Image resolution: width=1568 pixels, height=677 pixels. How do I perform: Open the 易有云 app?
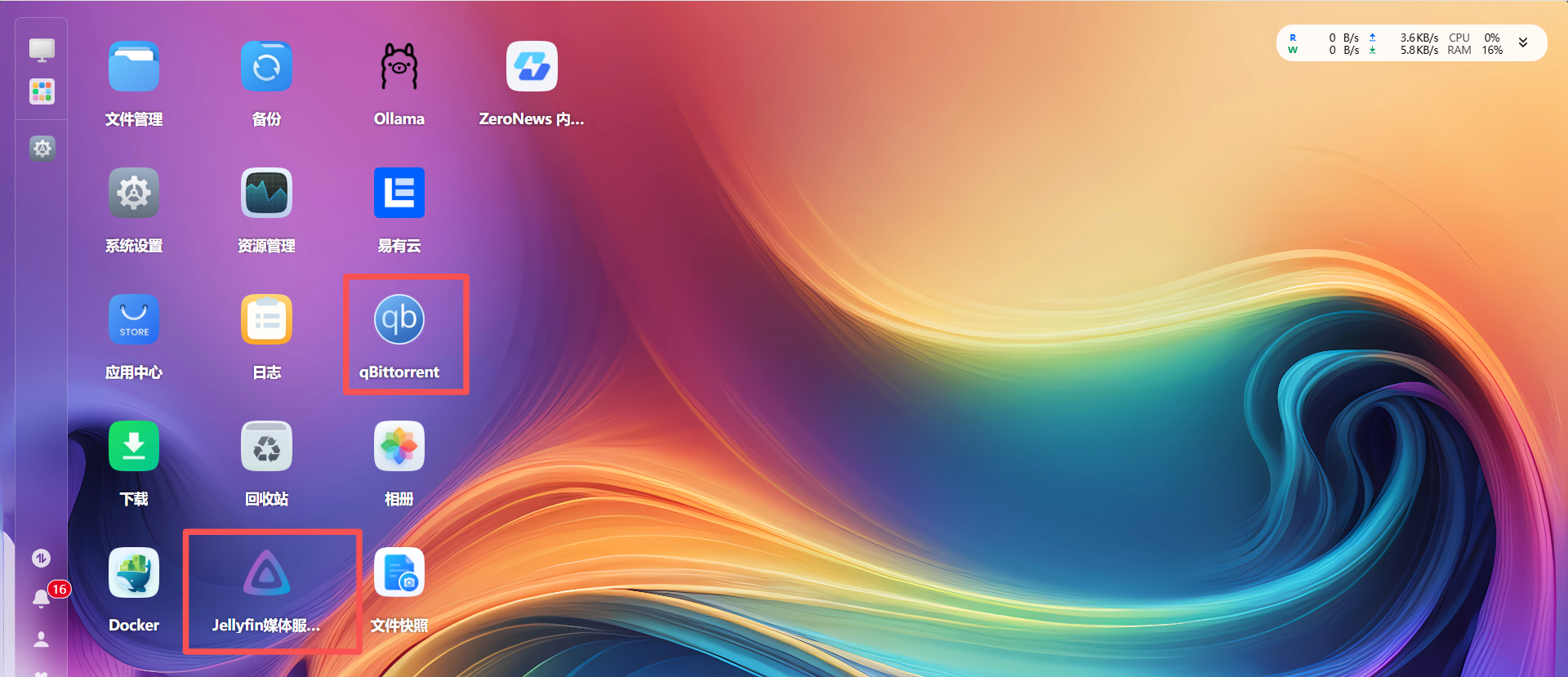(x=399, y=194)
